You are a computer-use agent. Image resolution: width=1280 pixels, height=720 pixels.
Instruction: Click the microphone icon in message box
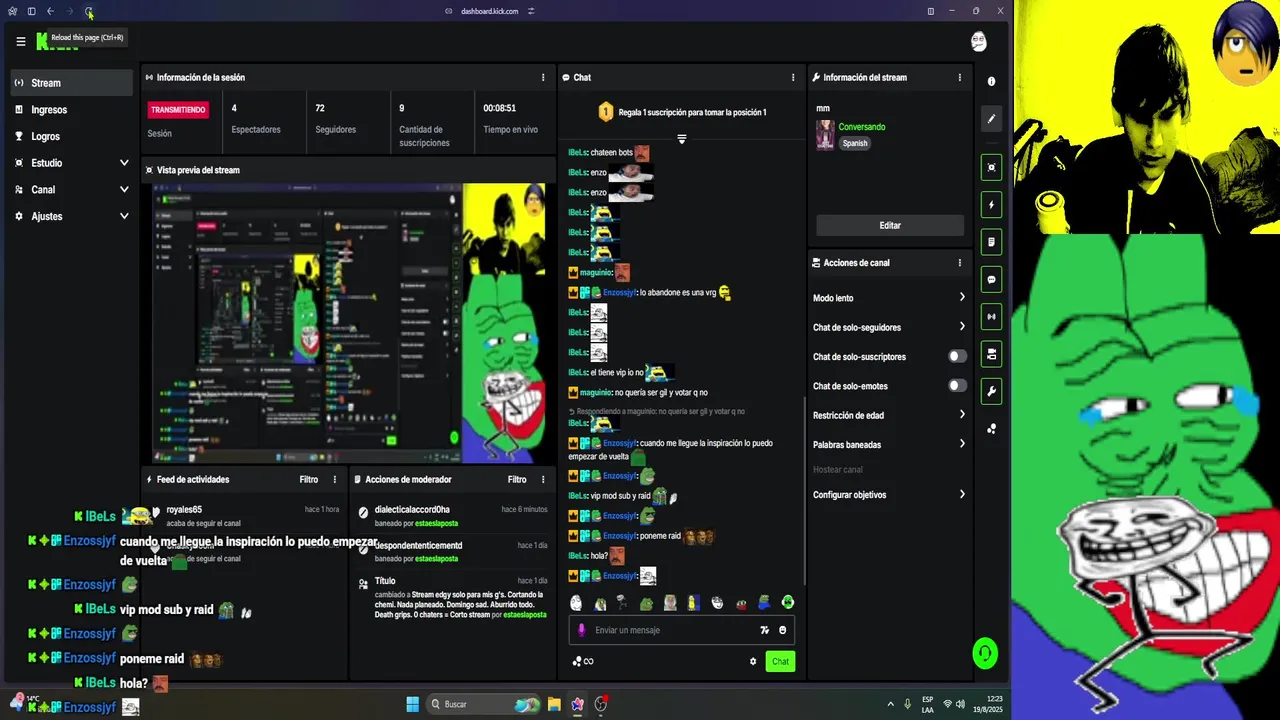pos(581,630)
